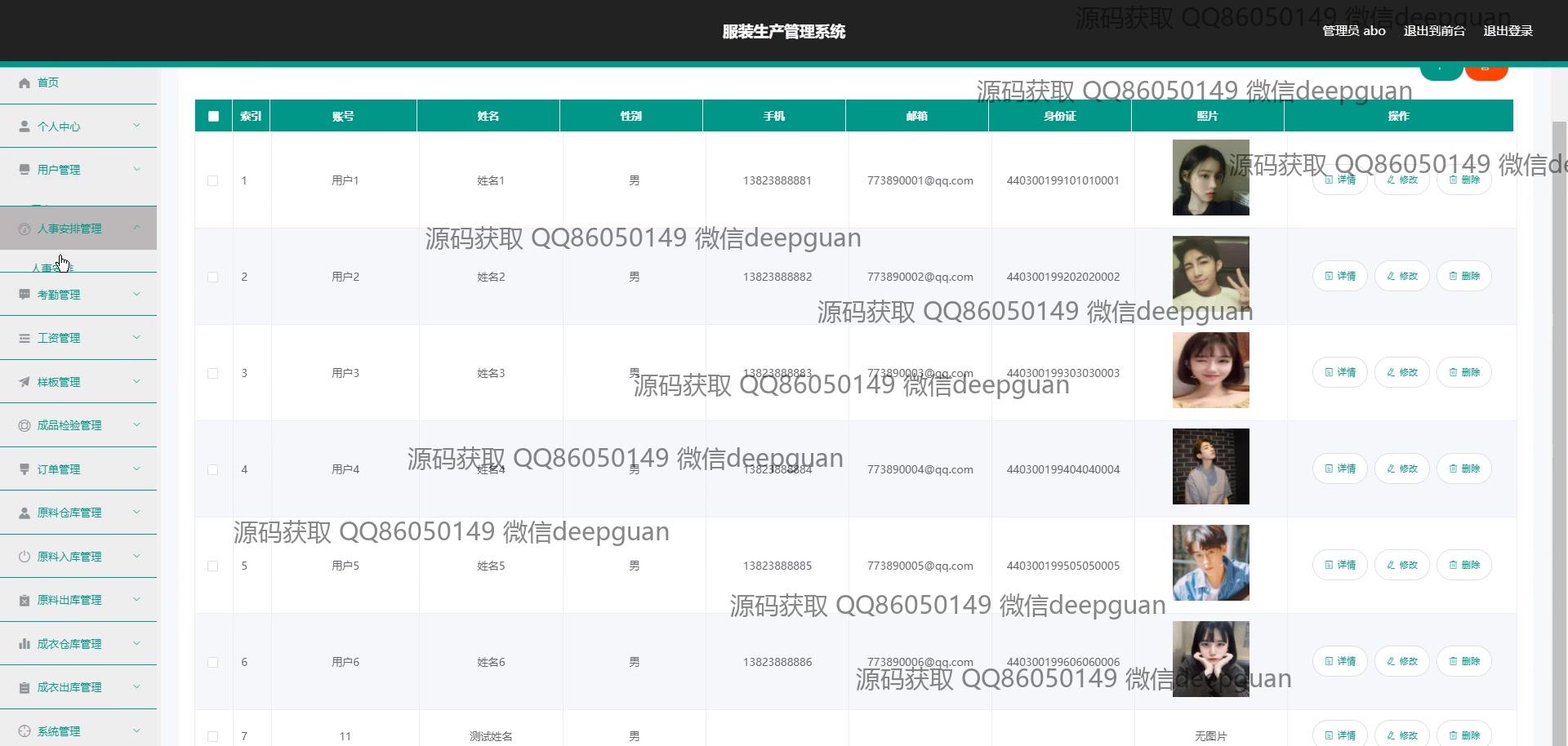Screen dimensions: 1568x746
Task: Click the paper-plane icon beside 样板管理
Action: (x=24, y=382)
